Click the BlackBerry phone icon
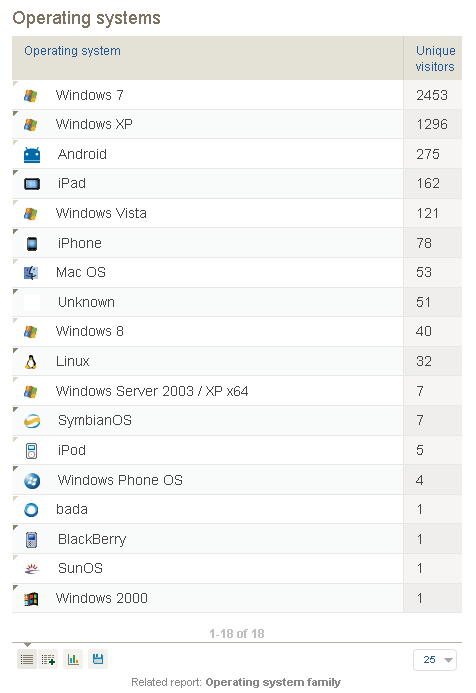 [31, 540]
